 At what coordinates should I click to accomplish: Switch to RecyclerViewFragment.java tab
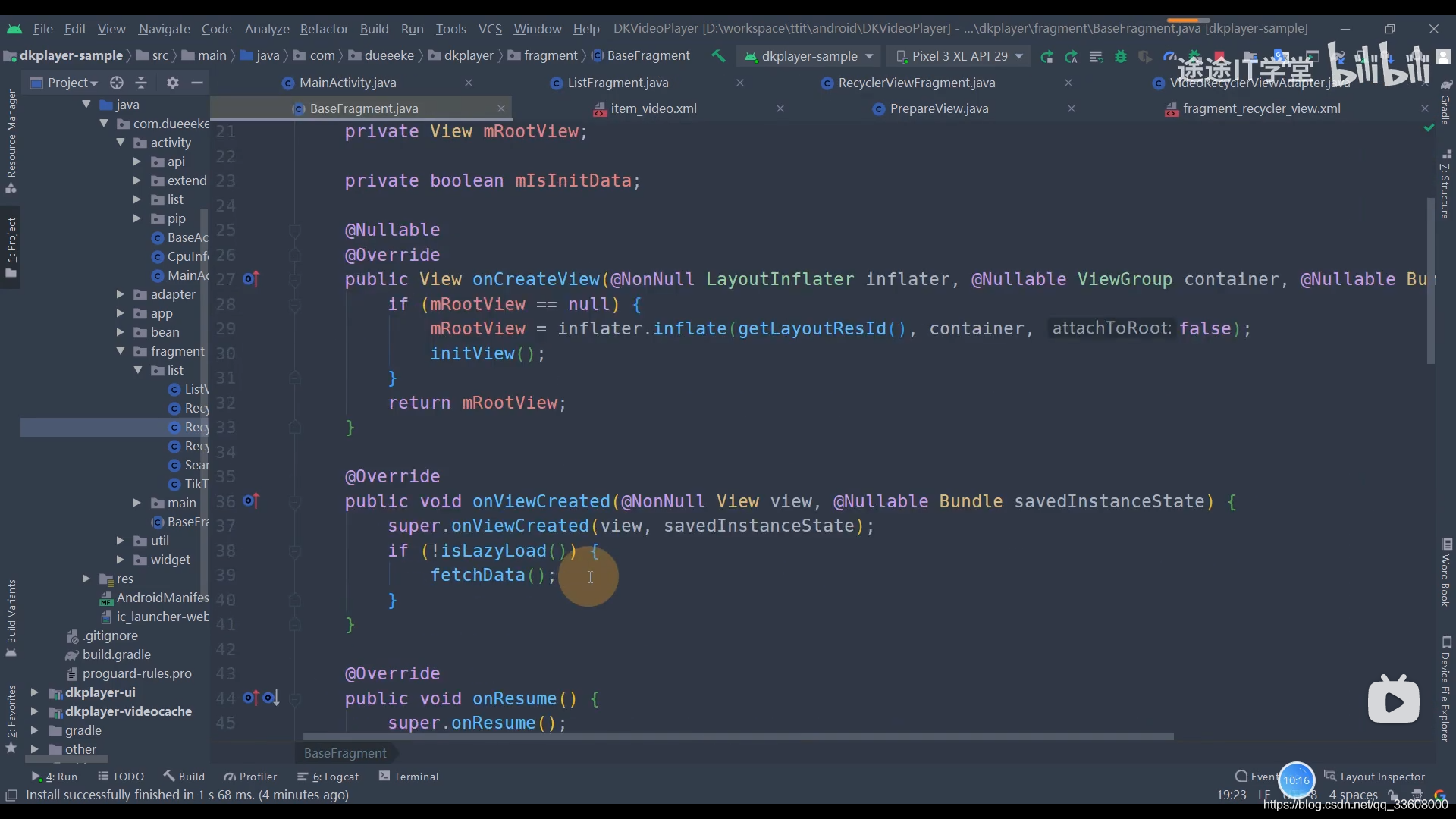[x=916, y=83]
